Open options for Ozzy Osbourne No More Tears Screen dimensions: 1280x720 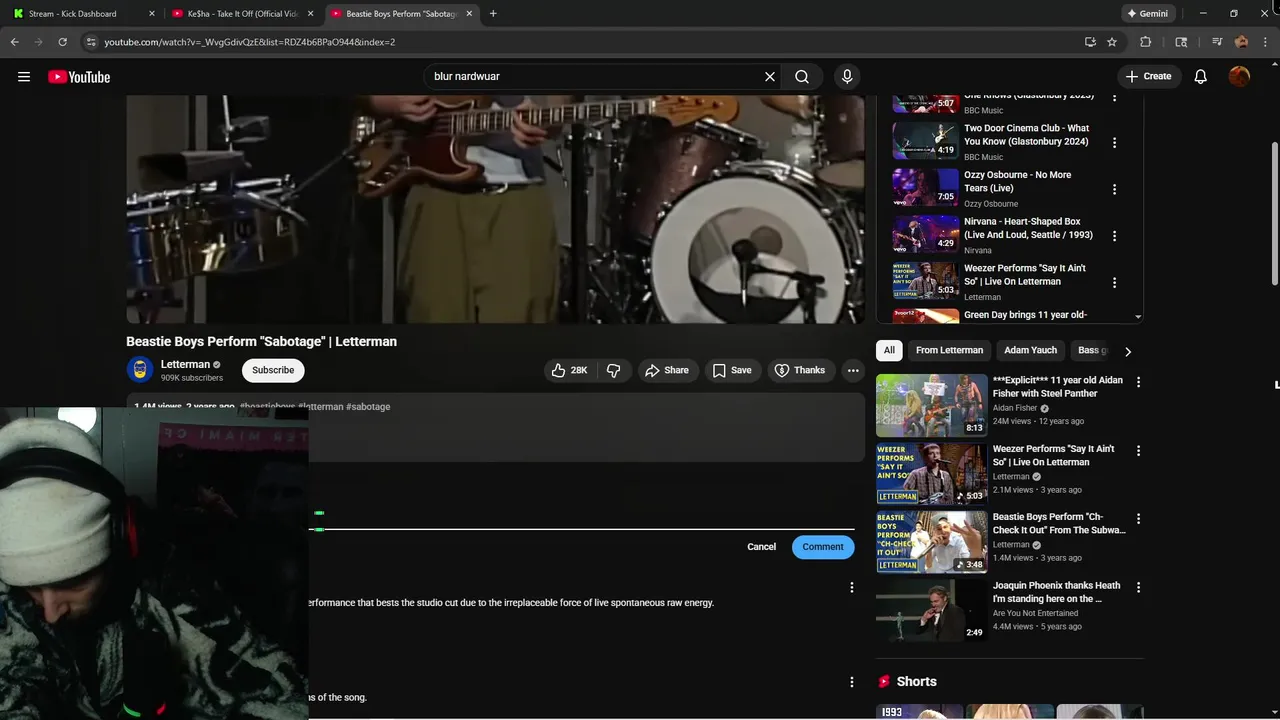[x=1114, y=189]
